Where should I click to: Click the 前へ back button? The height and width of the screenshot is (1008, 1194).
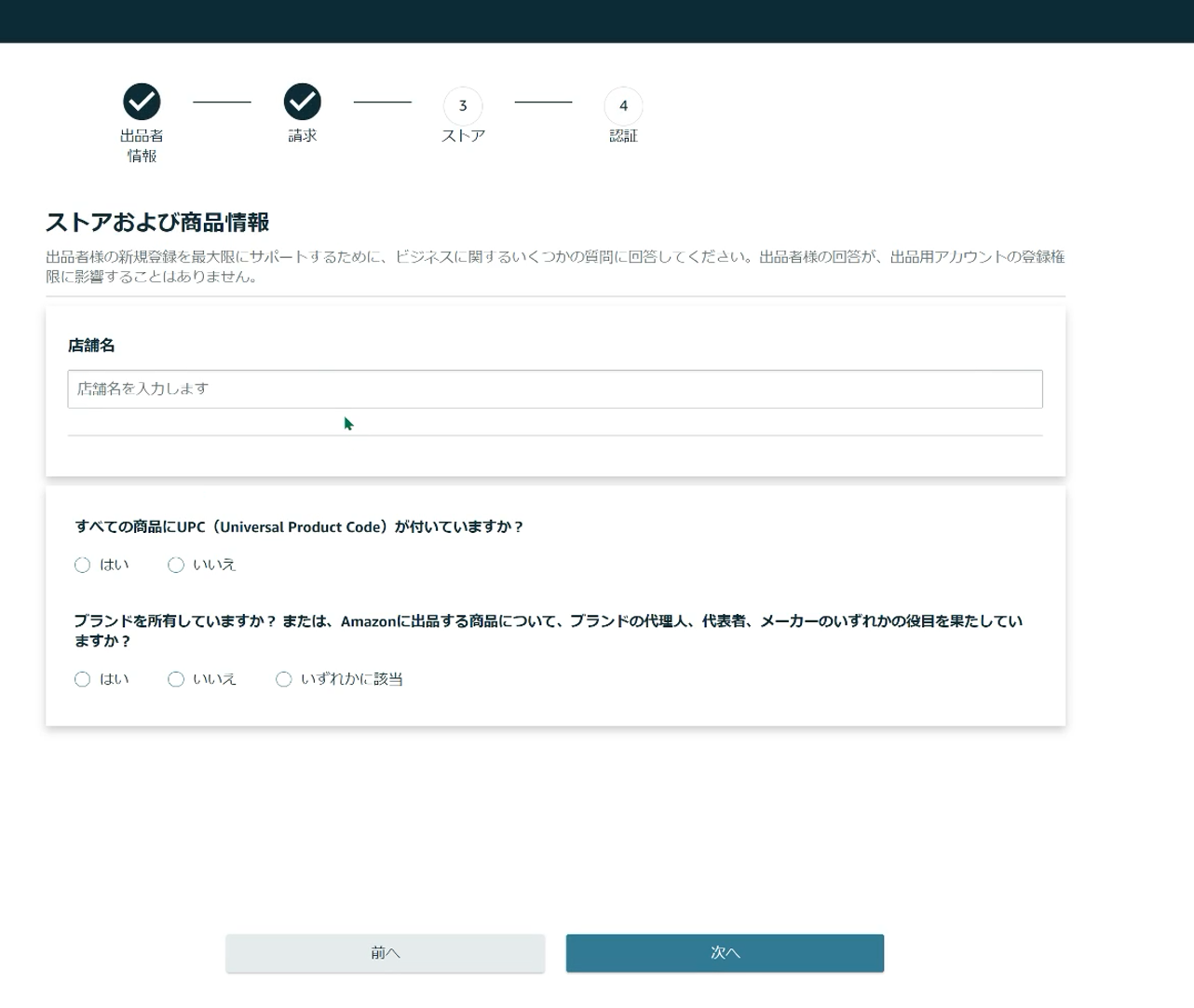385,953
